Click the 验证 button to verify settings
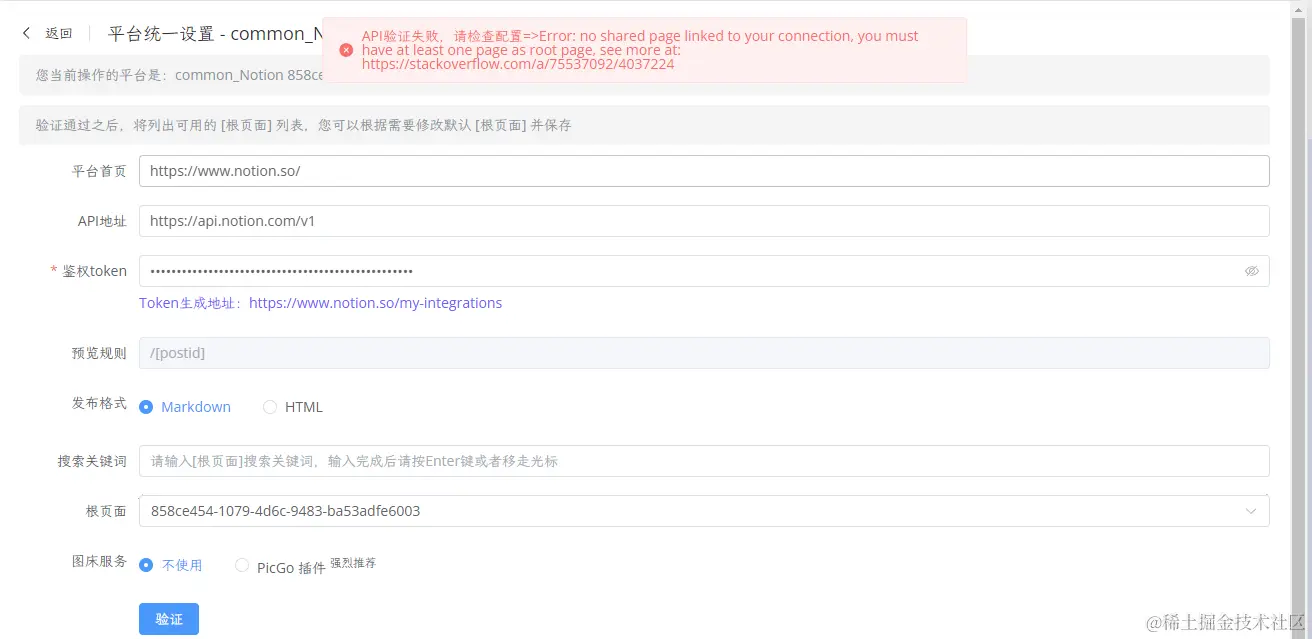 (x=168, y=618)
